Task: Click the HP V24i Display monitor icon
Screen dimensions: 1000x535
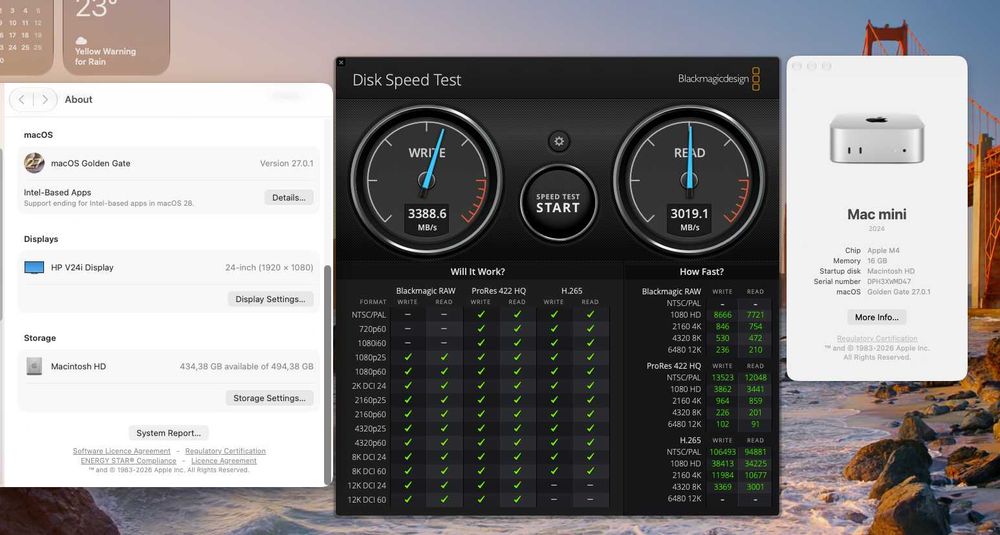Action: pyautogui.click(x=34, y=267)
